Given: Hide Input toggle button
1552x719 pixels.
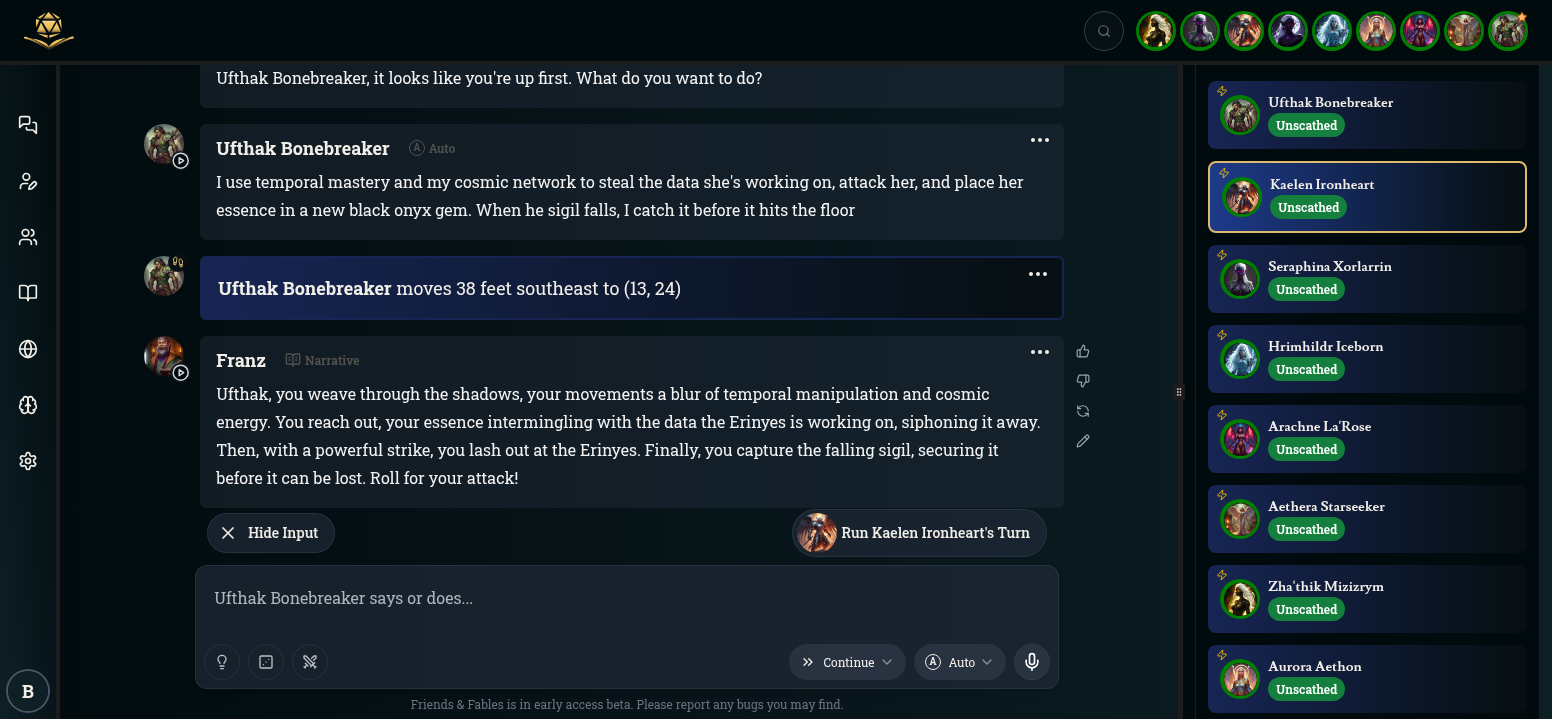Looking at the screenshot, I should click(271, 533).
